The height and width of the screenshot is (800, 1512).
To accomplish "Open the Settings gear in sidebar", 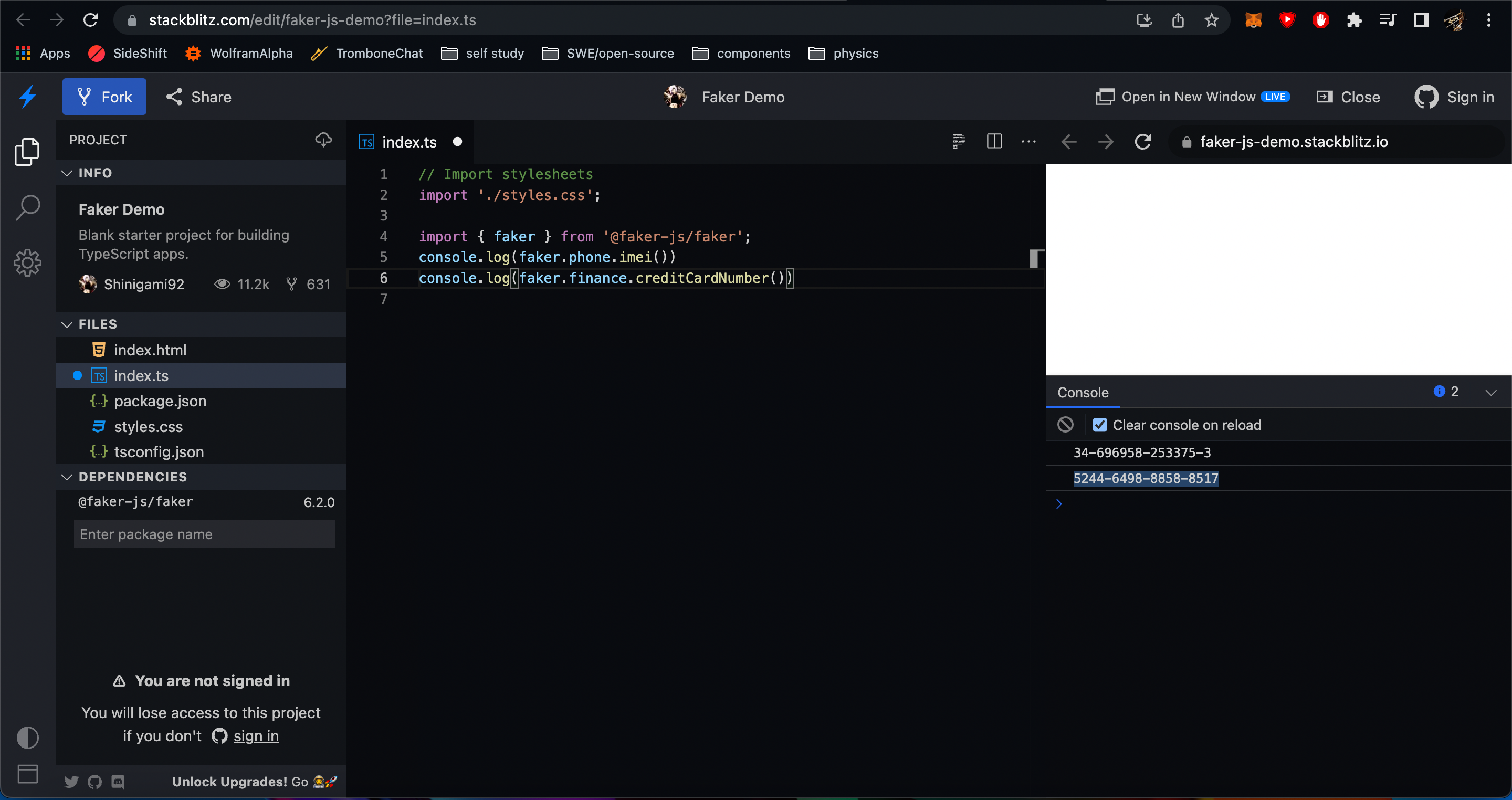I will (27, 262).
